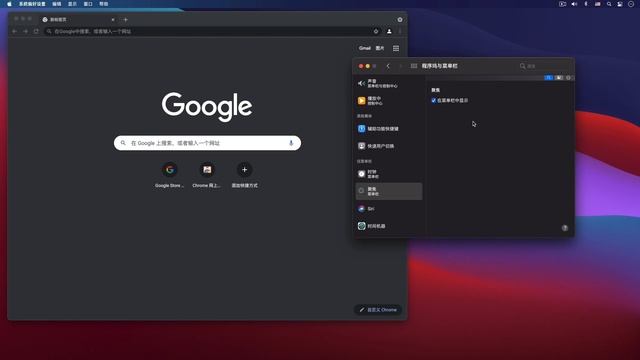This screenshot has width=640, height=360.
Task: Select Fast User Switching in sidebar
Action: coord(389,146)
